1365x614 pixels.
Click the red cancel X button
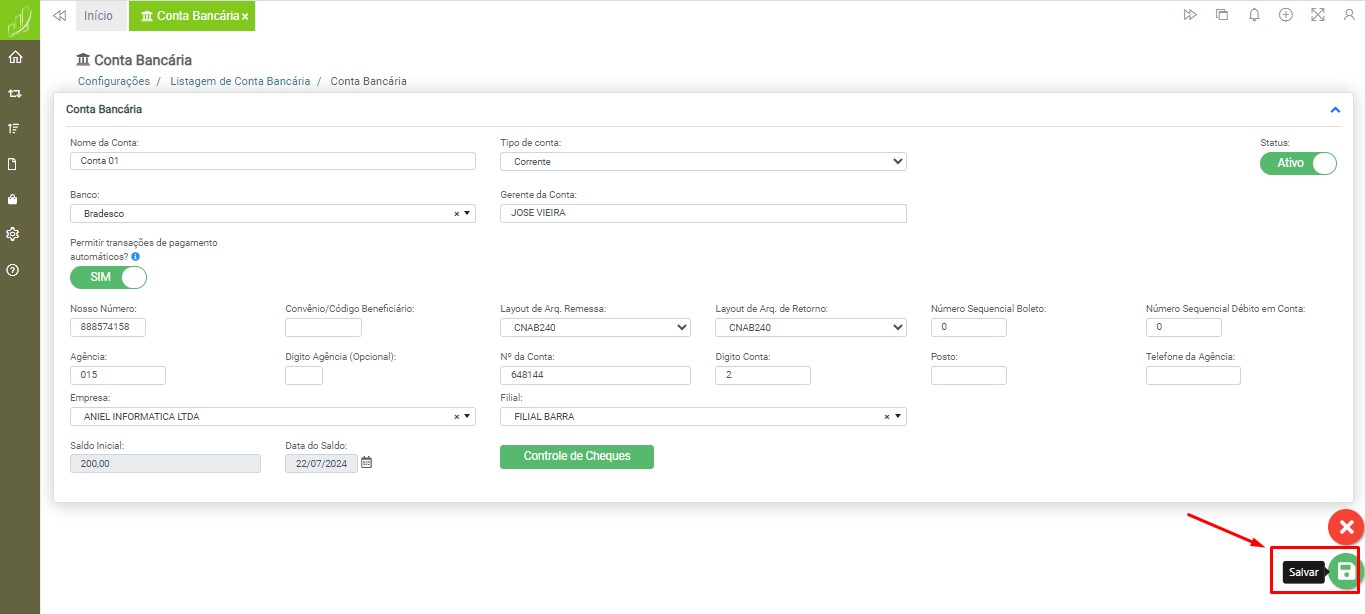pos(1346,527)
